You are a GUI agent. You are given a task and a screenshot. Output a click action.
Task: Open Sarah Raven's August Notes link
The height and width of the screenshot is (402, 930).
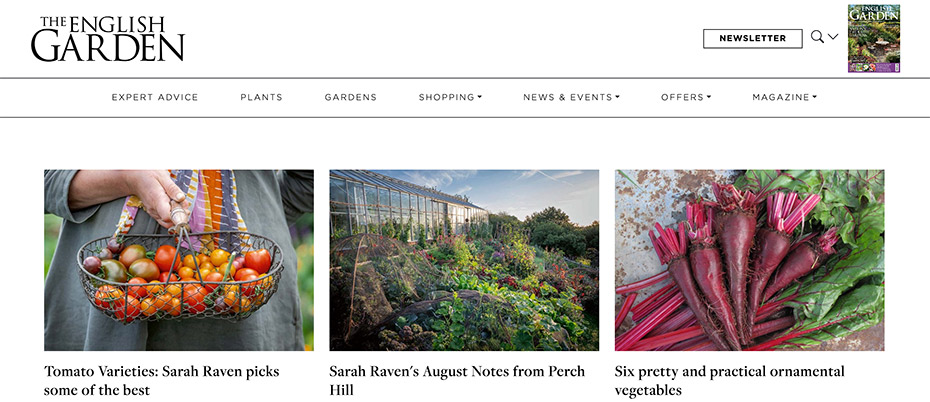click(457, 381)
